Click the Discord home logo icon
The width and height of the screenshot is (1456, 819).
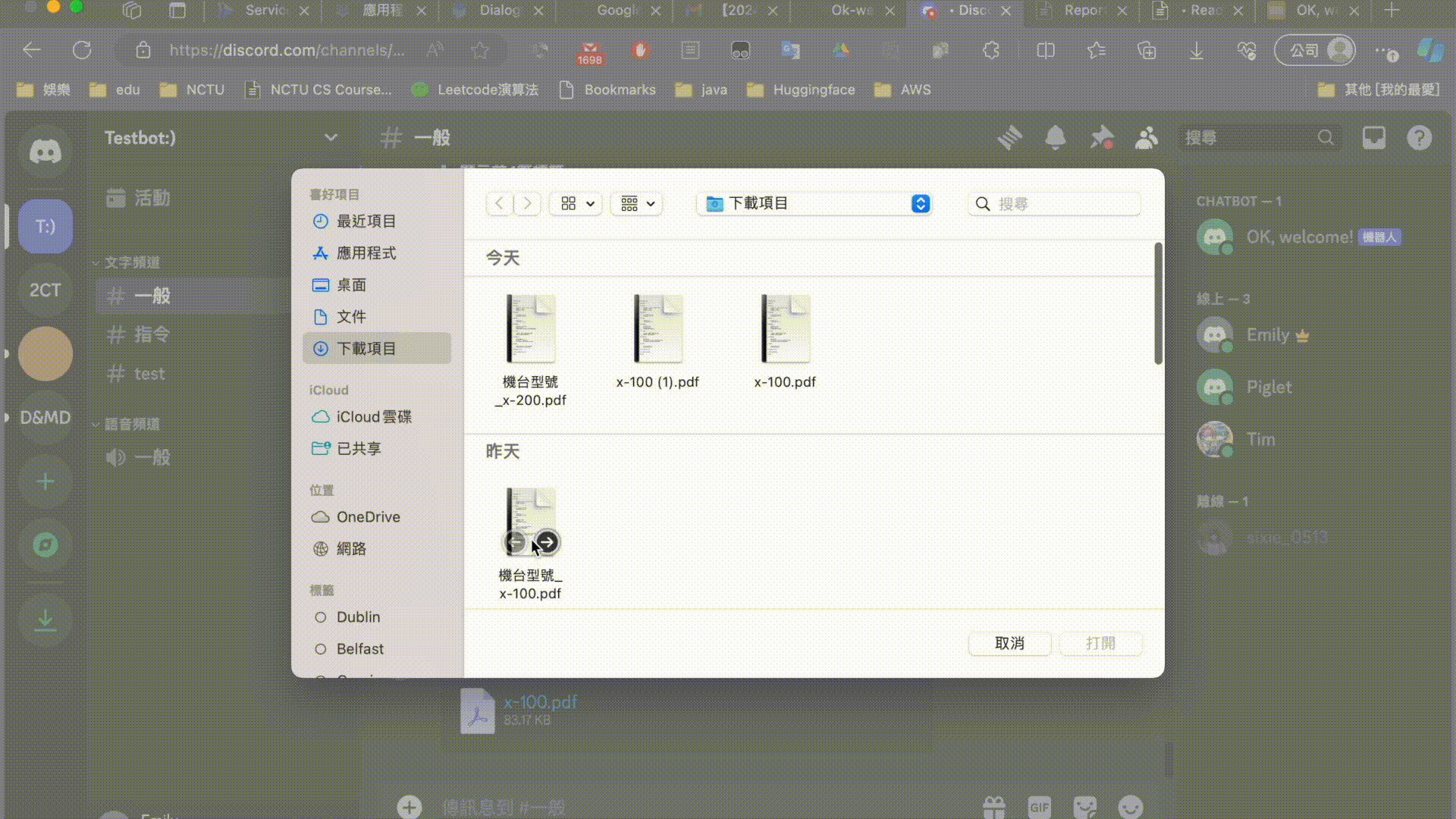click(45, 152)
